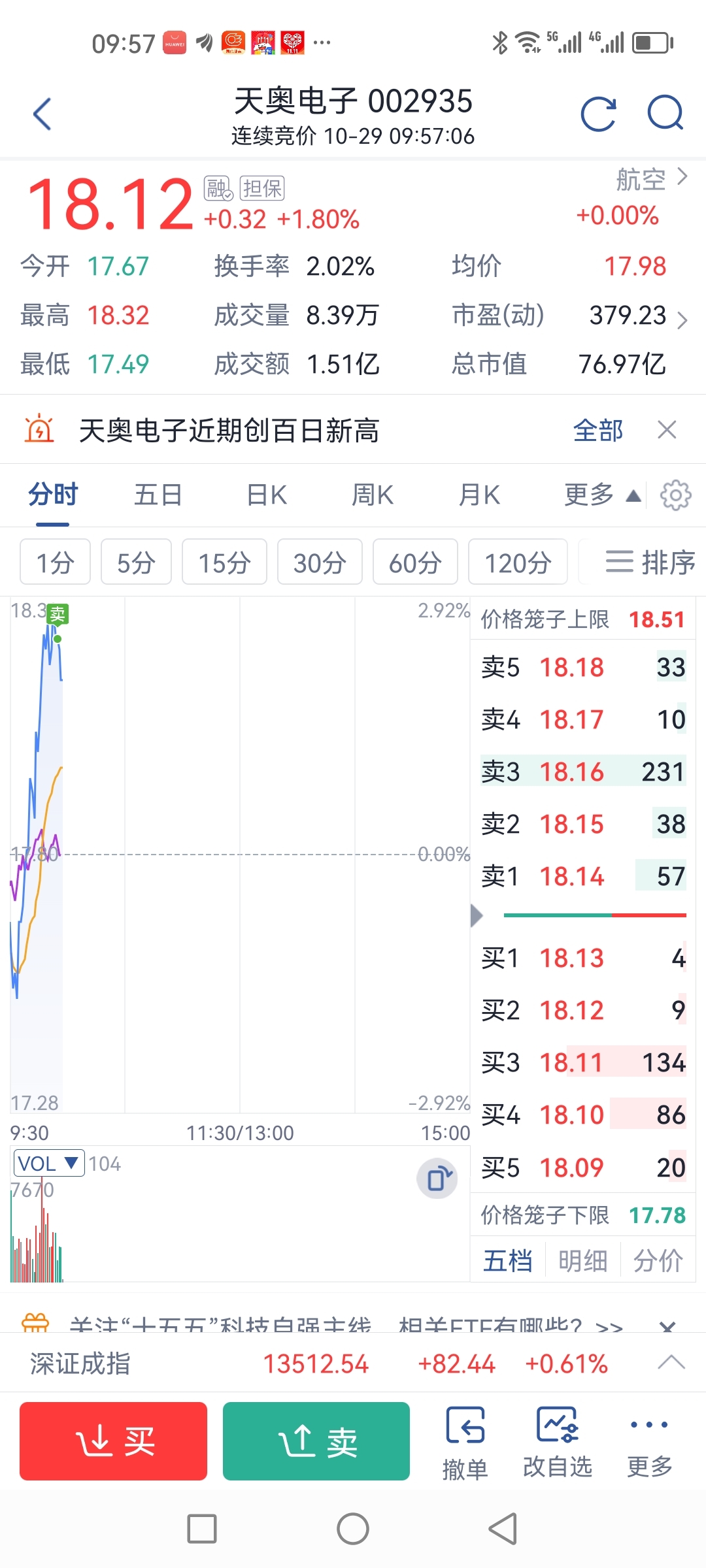Expand the 深证成指 index bar chevron
The height and width of the screenshot is (1568, 706).
click(671, 1363)
